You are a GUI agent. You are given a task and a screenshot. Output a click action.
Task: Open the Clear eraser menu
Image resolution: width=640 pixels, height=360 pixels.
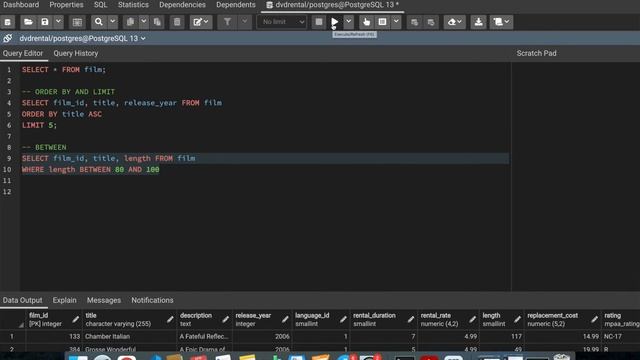click(454, 22)
